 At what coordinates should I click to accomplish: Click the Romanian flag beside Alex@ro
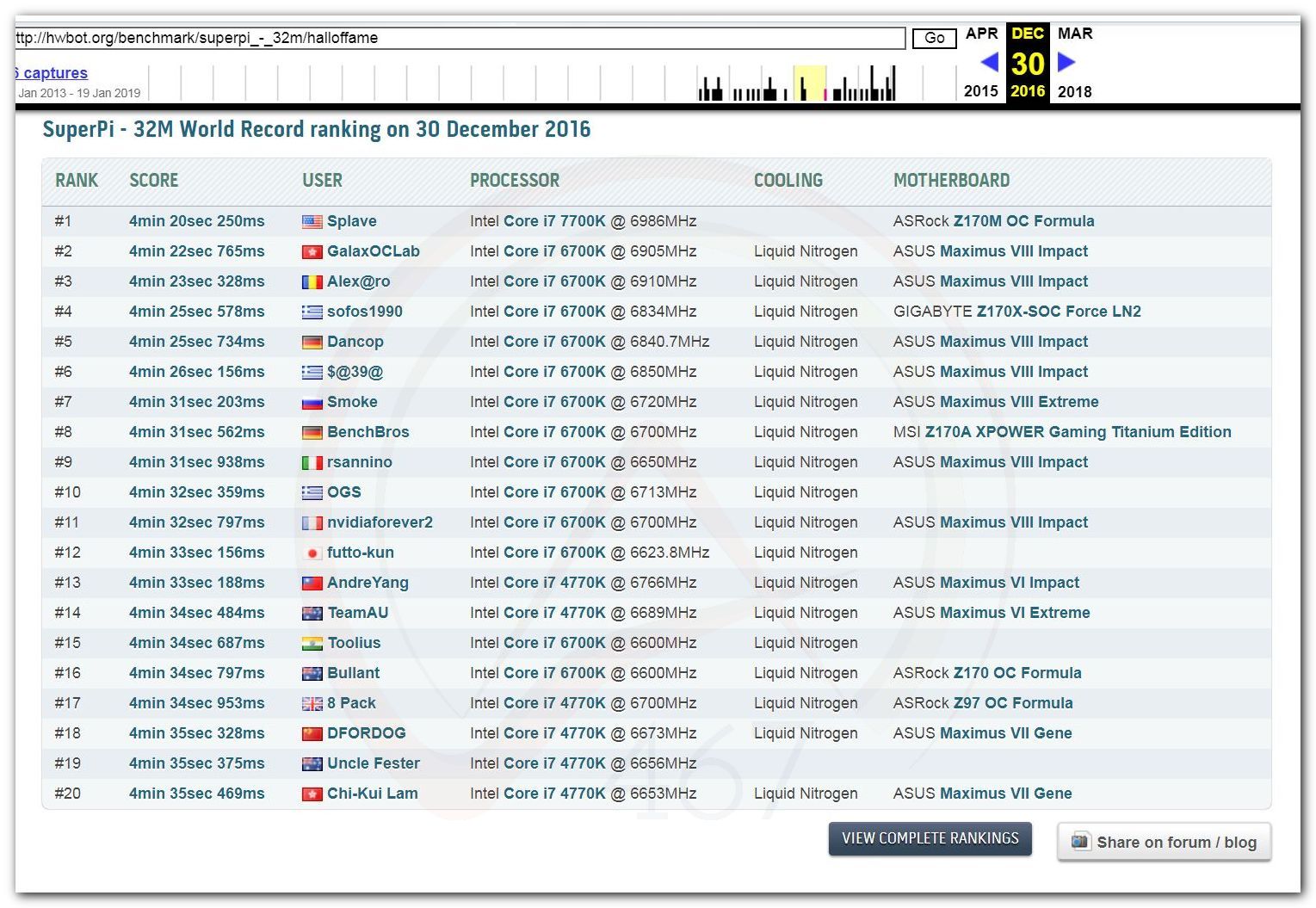(x=312, y=282)
